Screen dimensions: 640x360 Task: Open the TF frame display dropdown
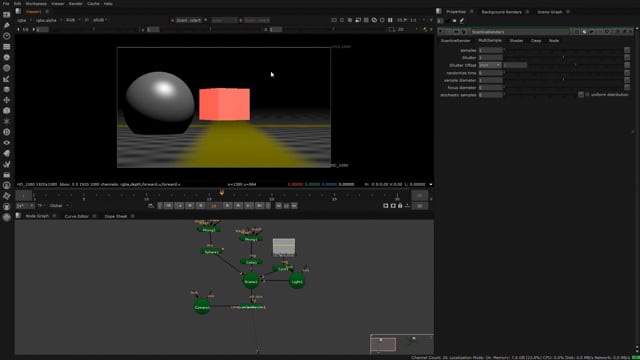click(41, 206)
